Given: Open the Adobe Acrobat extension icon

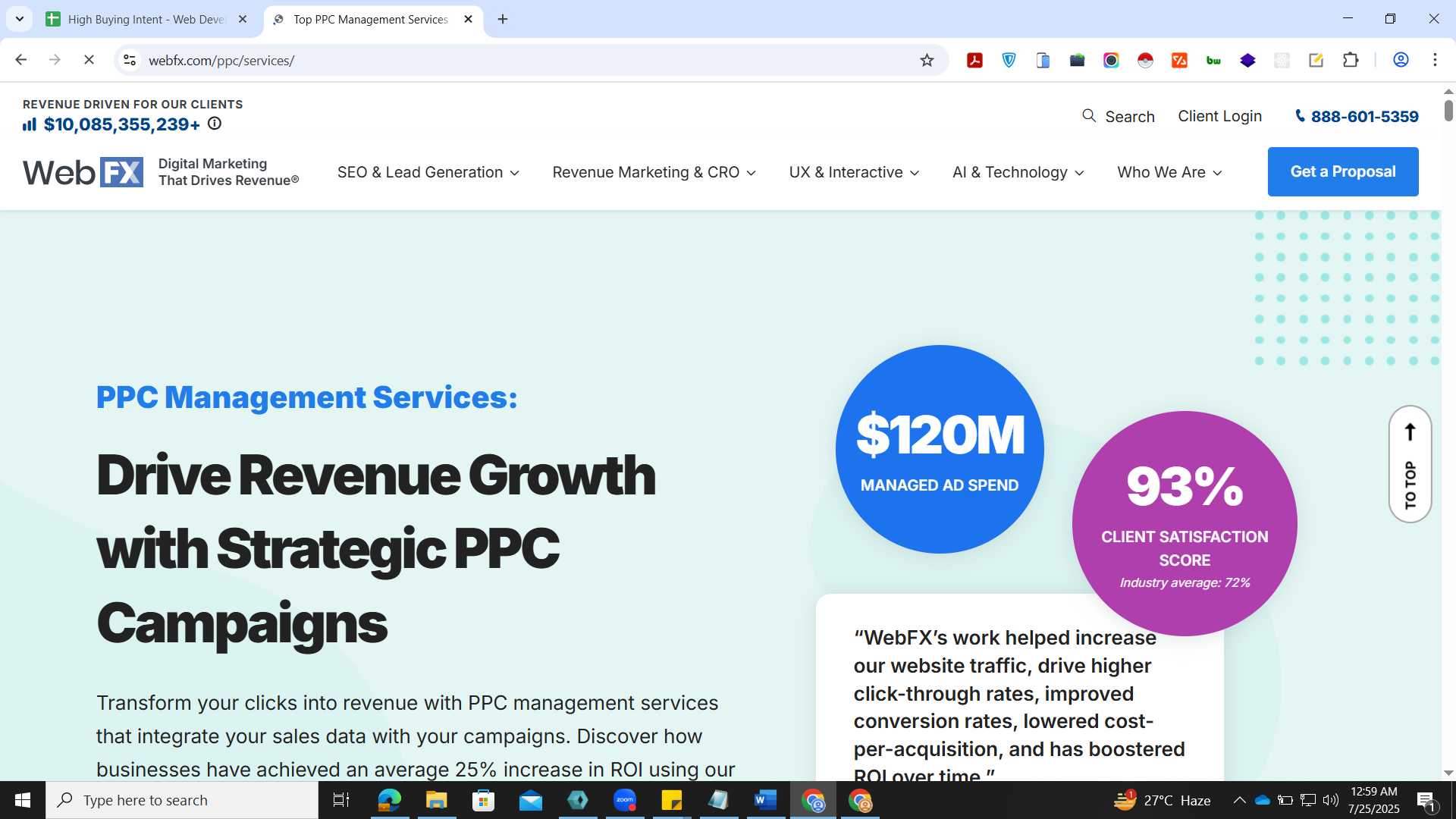Looking at the screenshot, I should tap(975, 60).
